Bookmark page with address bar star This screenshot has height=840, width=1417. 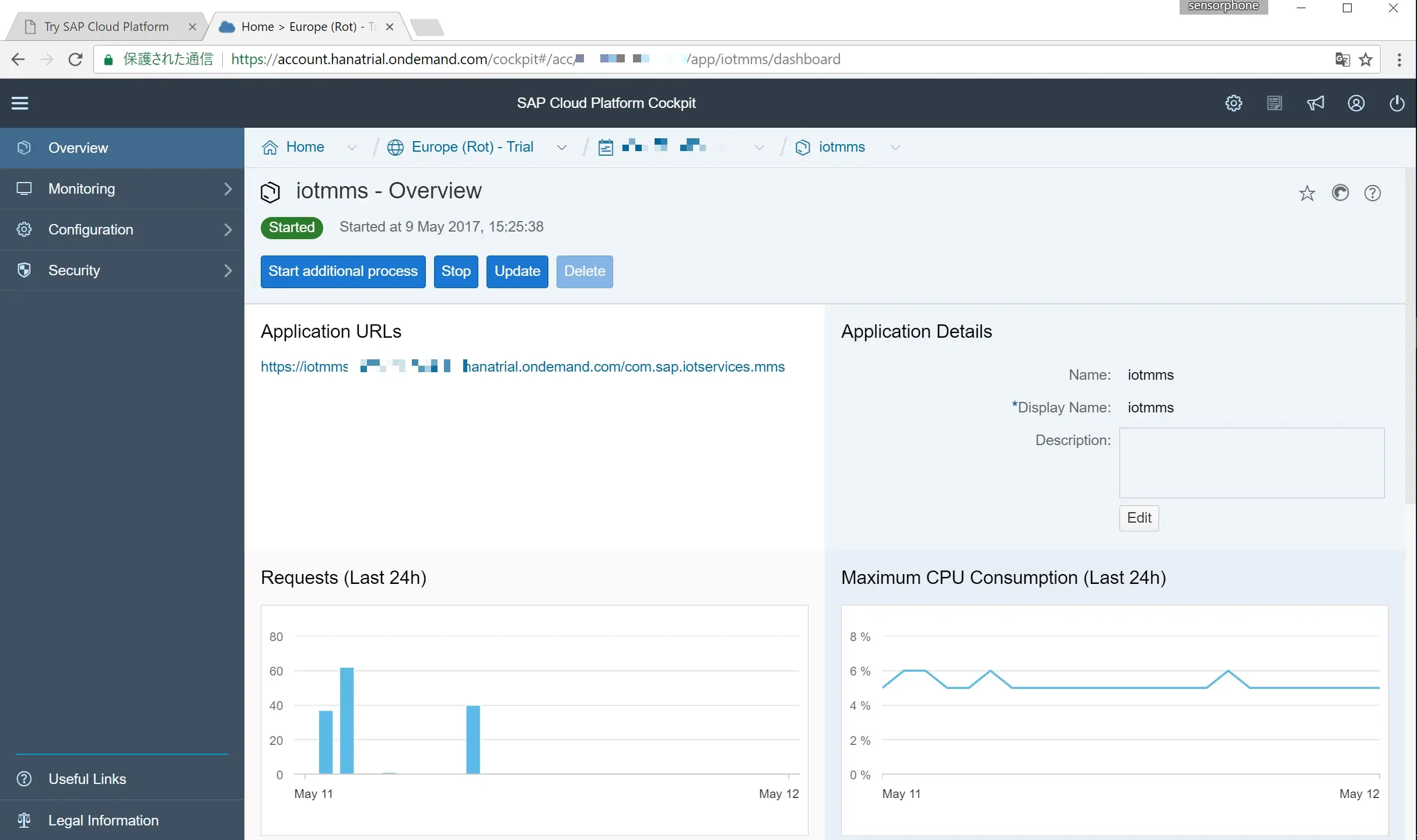pyautogui.click(x=1366, y=60)
